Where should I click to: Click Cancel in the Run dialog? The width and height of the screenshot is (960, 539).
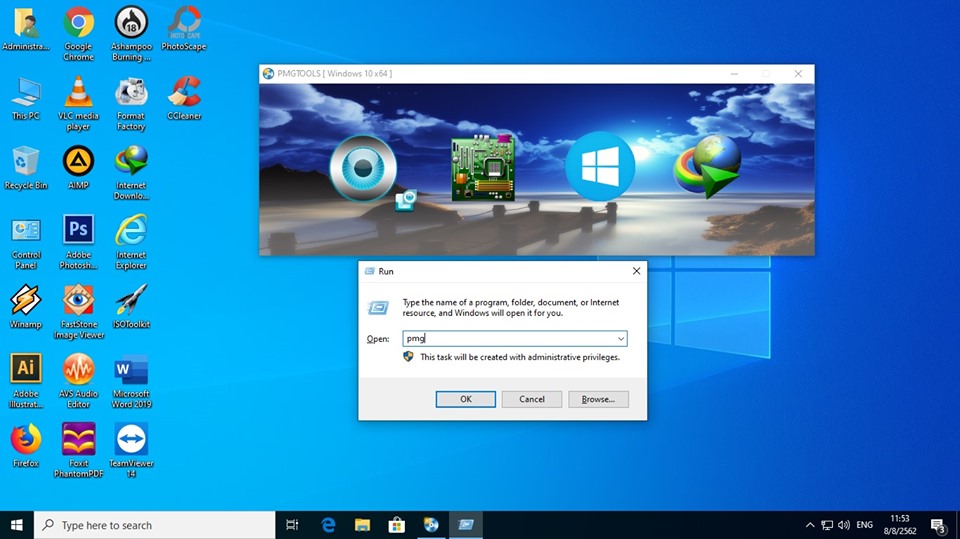point(532,399)
